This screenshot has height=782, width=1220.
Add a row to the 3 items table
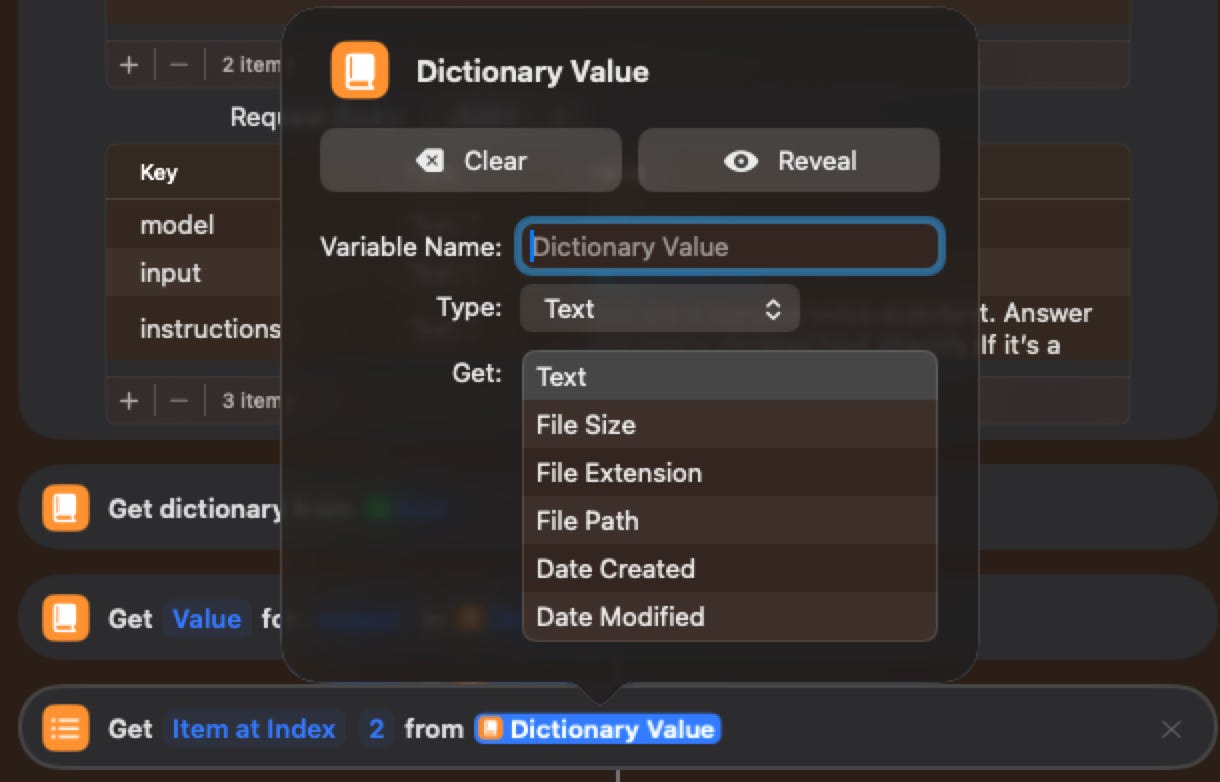(x=129, y=401)
